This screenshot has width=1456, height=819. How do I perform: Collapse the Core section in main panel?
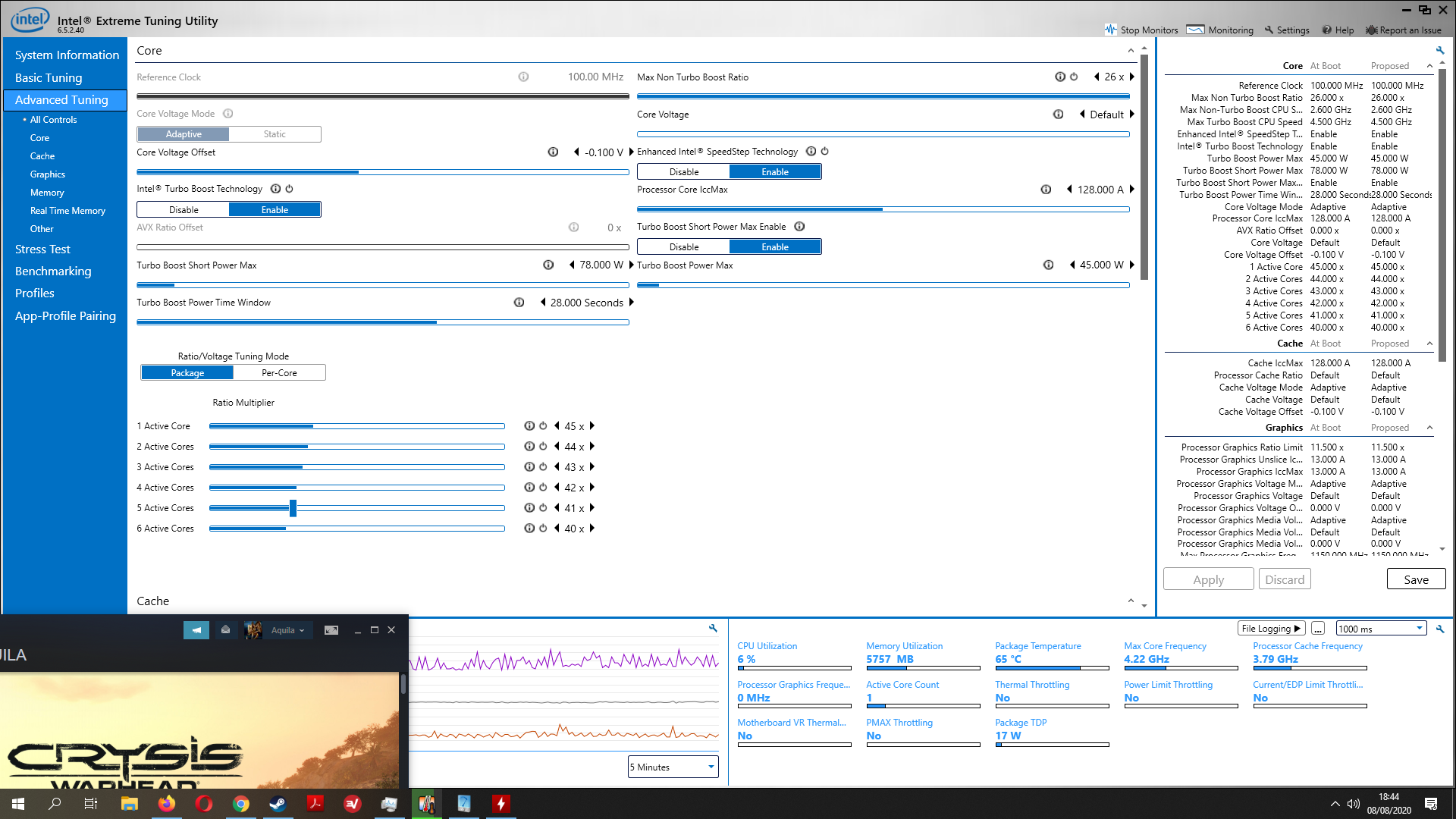point(1131,51)
